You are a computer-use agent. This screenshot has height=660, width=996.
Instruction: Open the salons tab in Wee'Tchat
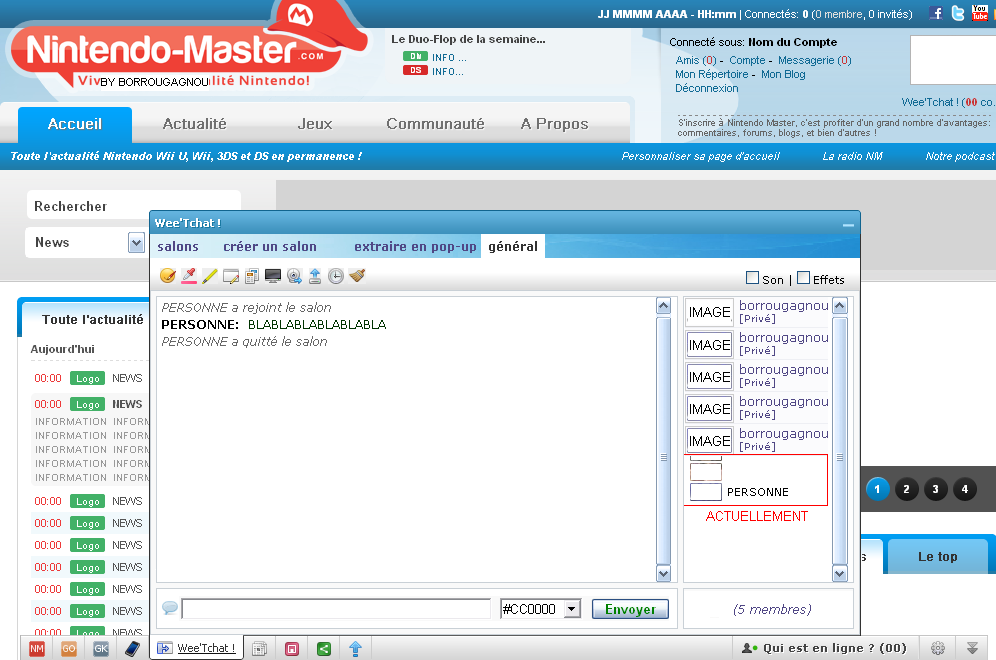tap(178, 246)
